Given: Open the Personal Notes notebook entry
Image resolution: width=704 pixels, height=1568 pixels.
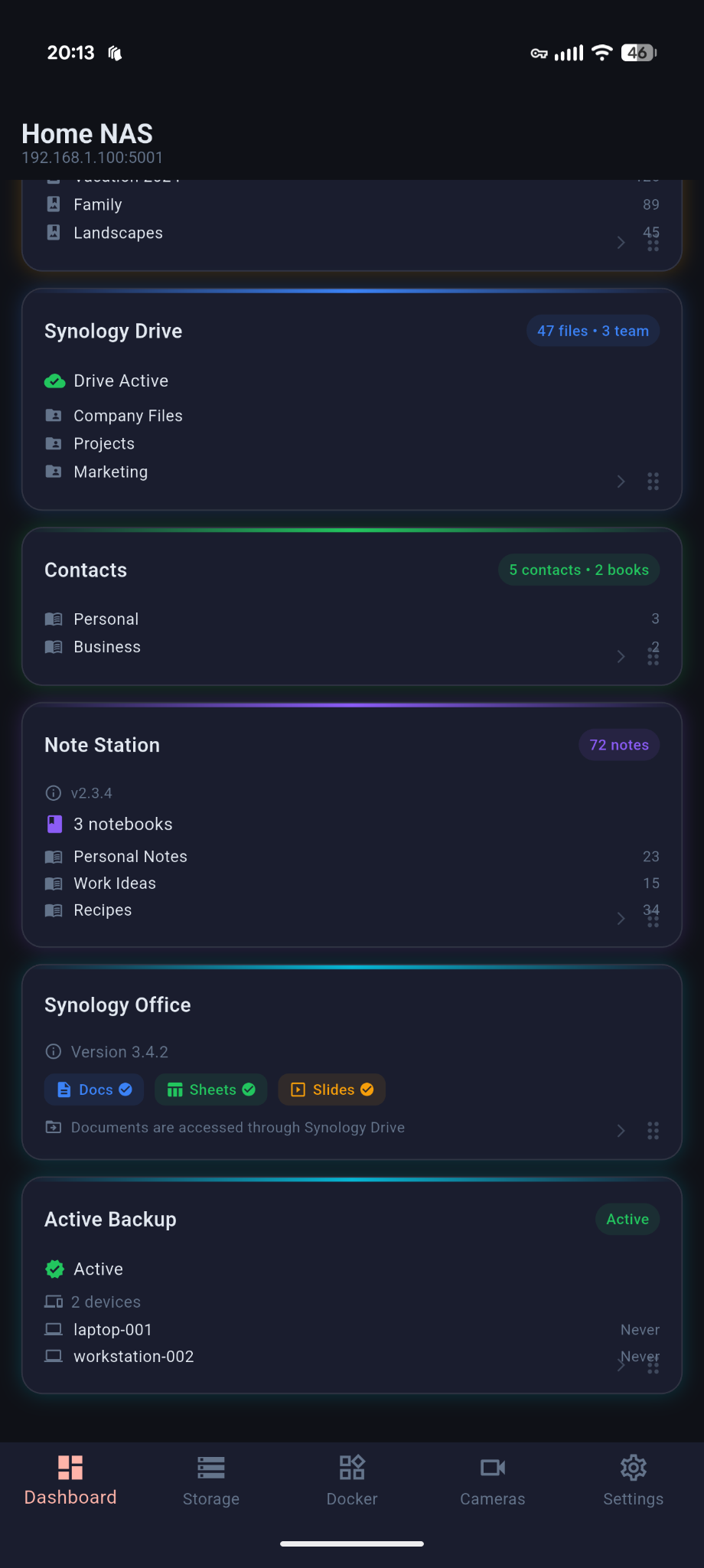Looking at the screenshot, I should (130, 856).
